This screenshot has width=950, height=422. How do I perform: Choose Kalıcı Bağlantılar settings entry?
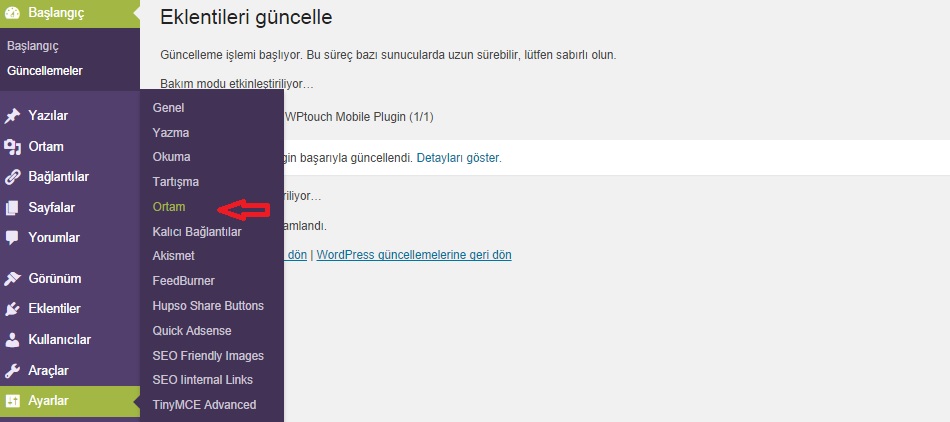click(197, 232)
